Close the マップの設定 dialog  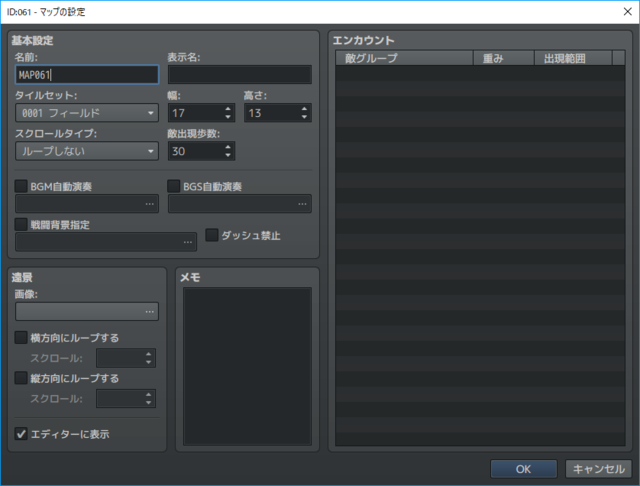(x=627, y=11)
